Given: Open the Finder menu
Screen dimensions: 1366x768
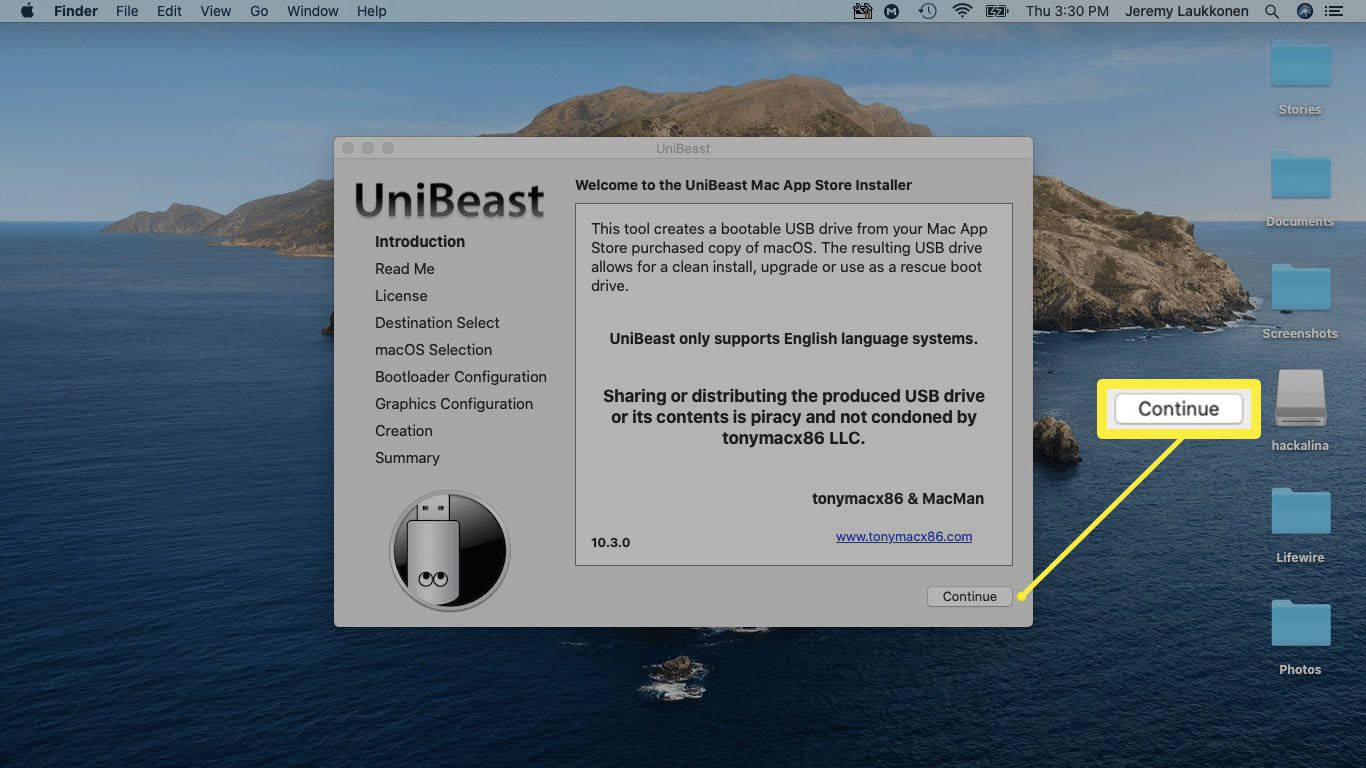Looking at the screenshot, I should (x=75, y=11).
